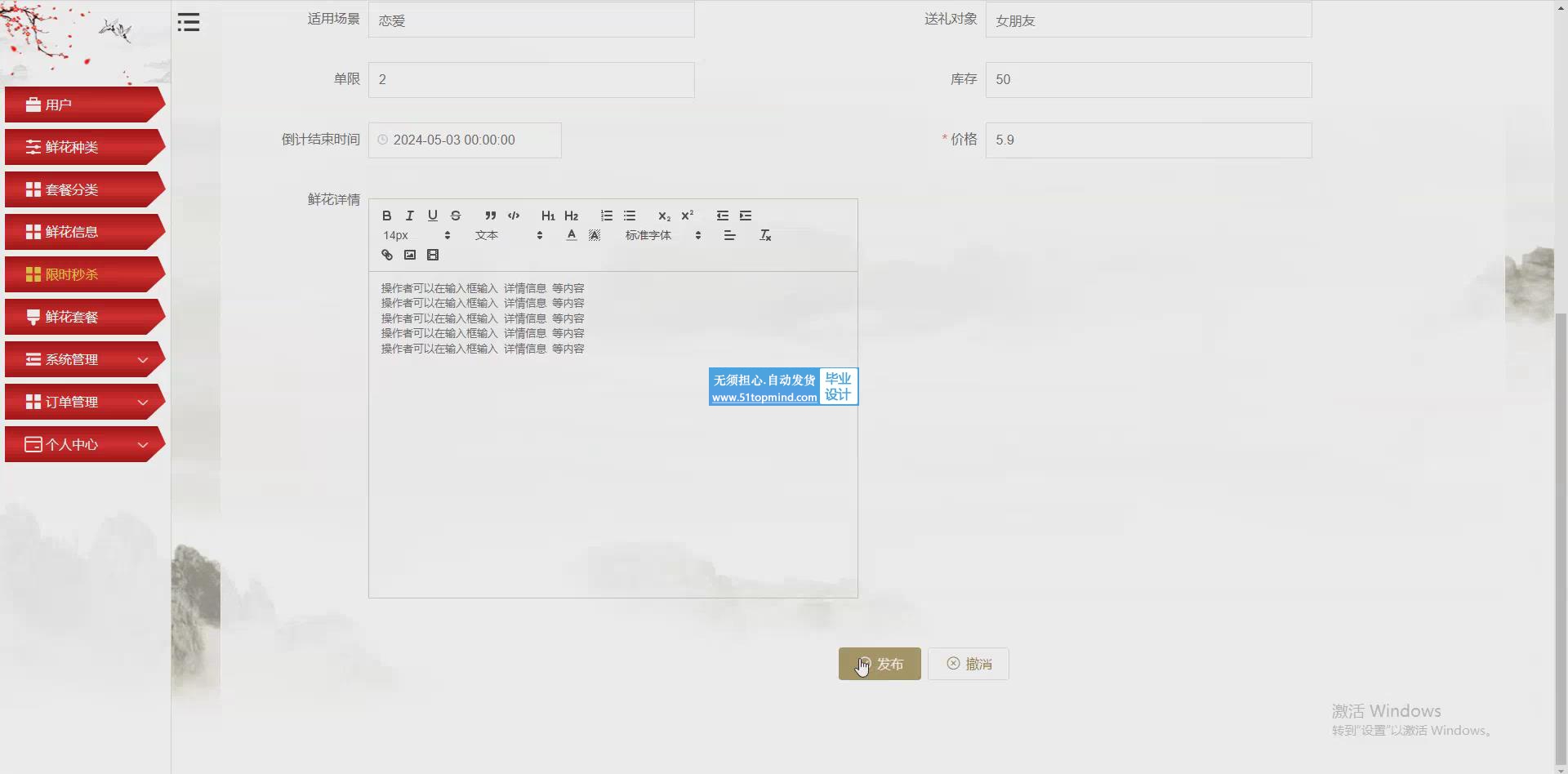
Task: Increase indent in editor
Action: click(746, 216)
